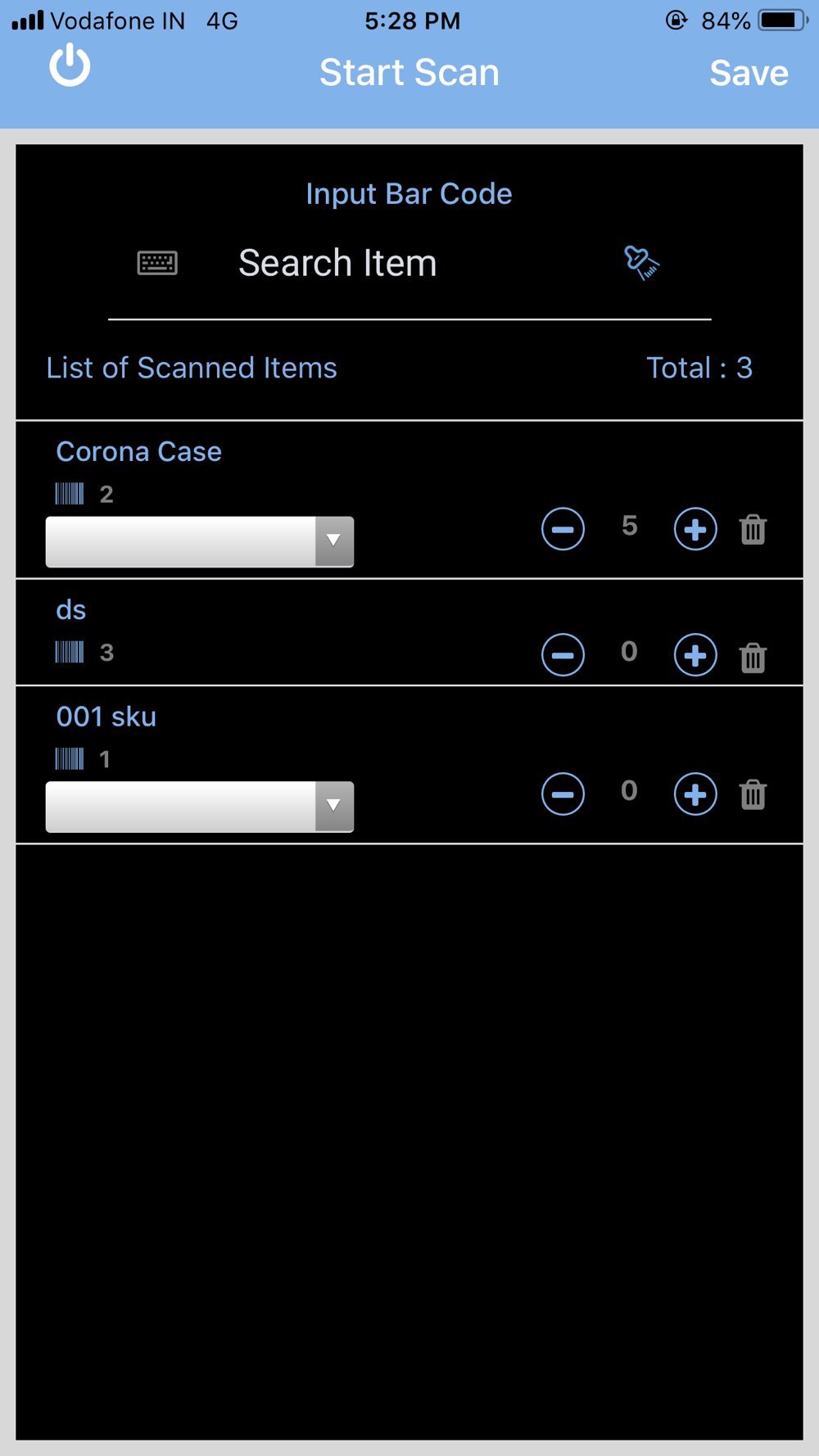The image size is (819, 1456).
Task: Decrease ds item quantity
Action: click(563, 655)
